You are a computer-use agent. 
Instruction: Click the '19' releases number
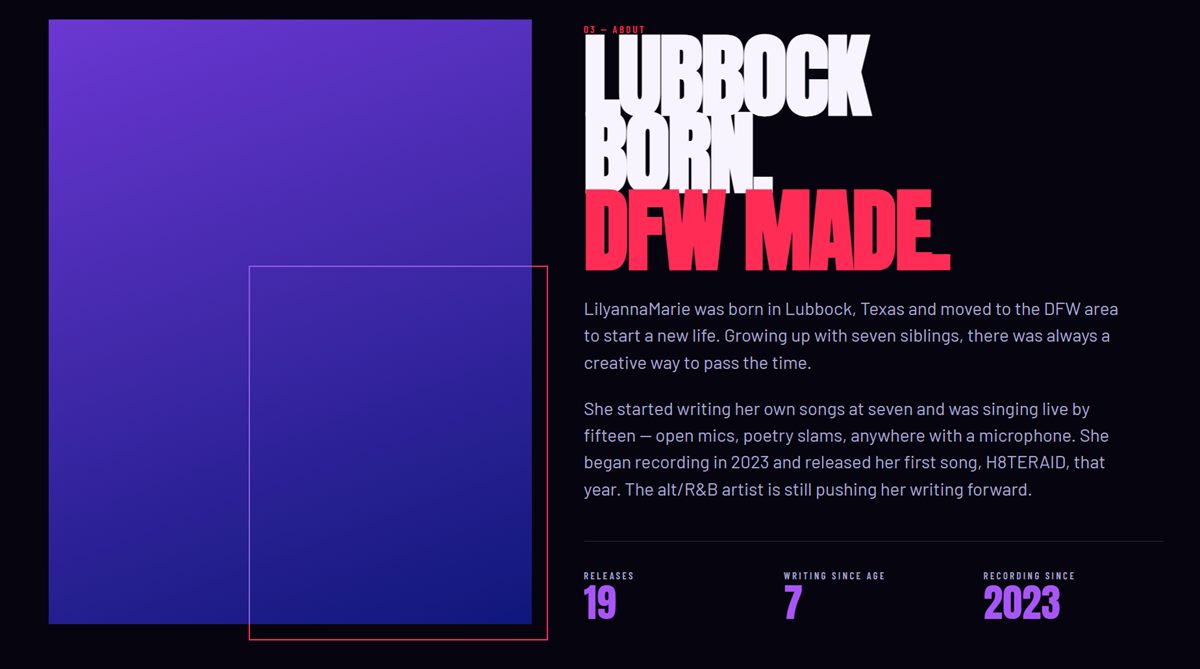coord(600,603)
